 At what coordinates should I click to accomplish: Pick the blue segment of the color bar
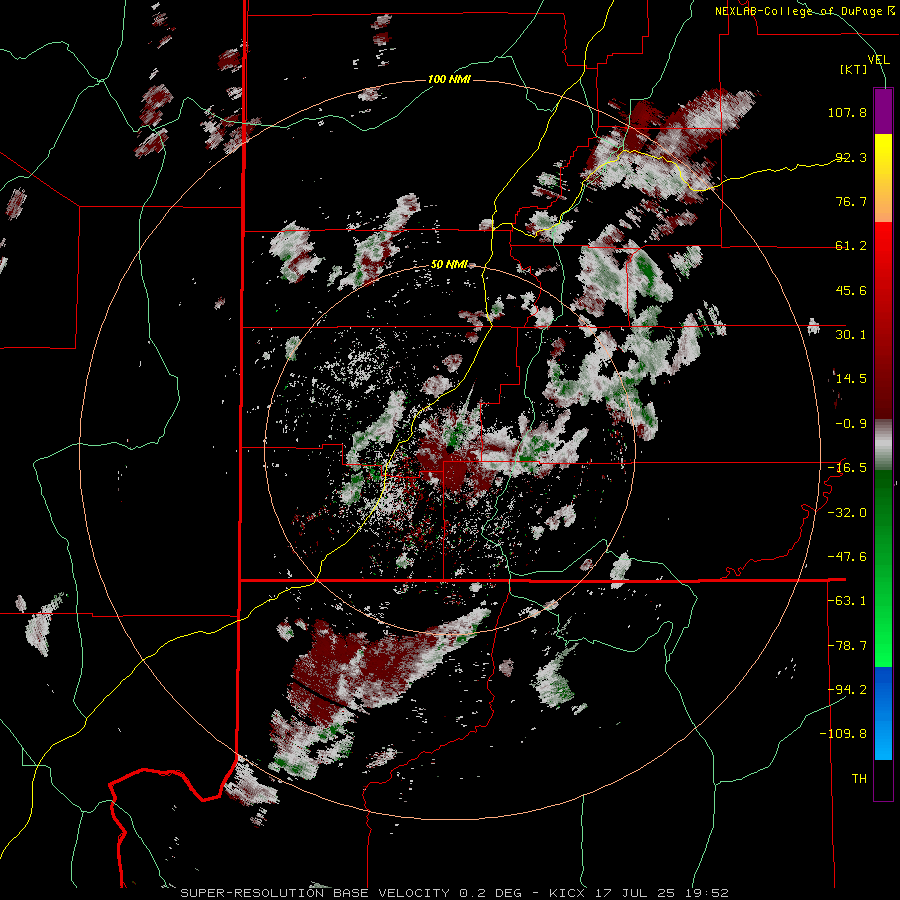[883, 713]
